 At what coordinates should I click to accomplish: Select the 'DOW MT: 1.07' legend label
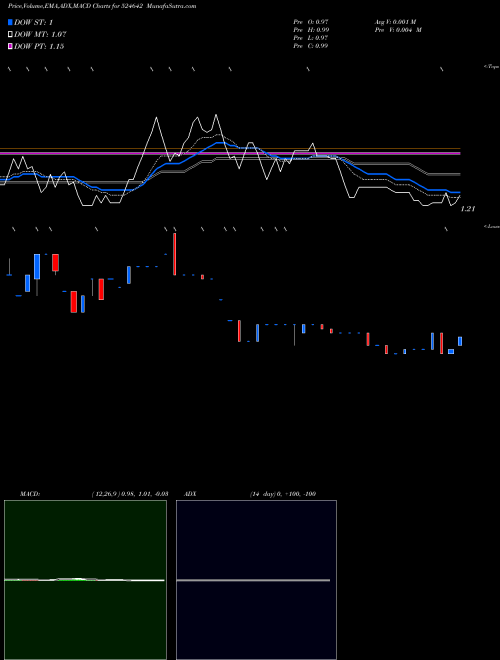(40, 35)
